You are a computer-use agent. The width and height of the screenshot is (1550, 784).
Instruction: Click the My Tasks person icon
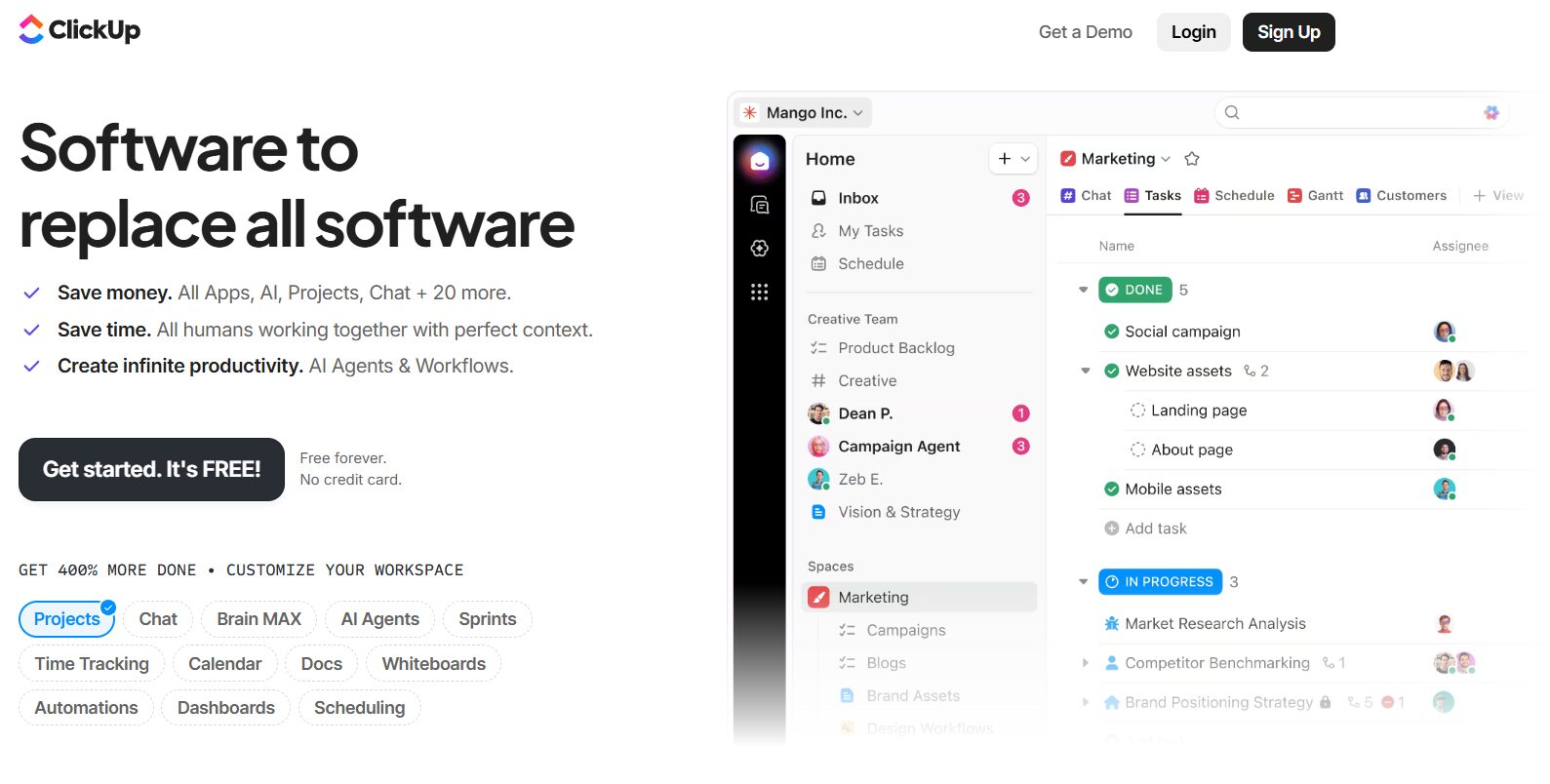click(819, 231)
